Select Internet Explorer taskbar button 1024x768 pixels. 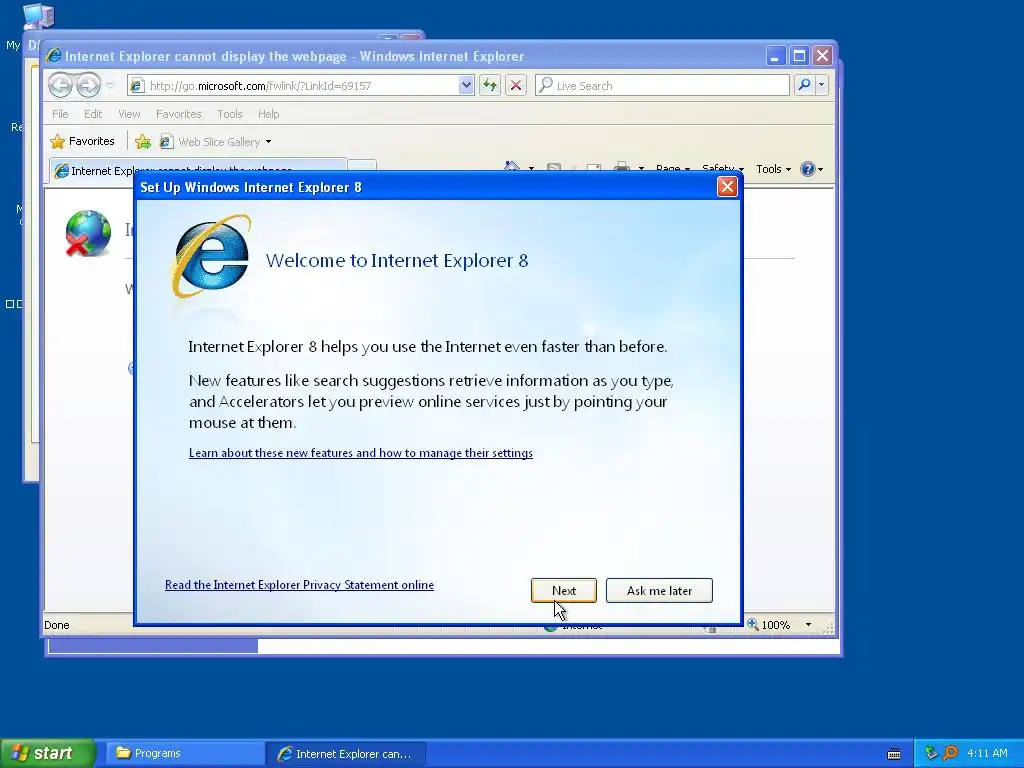coord(346,754)
